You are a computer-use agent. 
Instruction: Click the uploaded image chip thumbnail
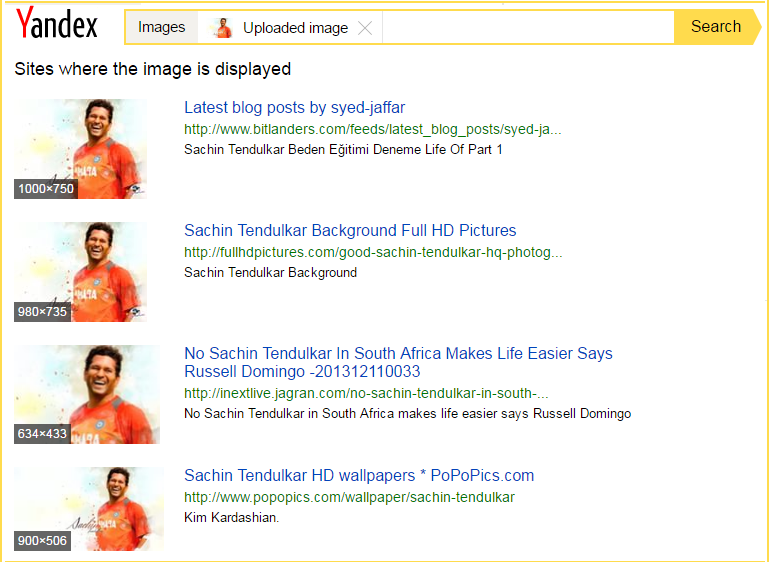(222, 28)
